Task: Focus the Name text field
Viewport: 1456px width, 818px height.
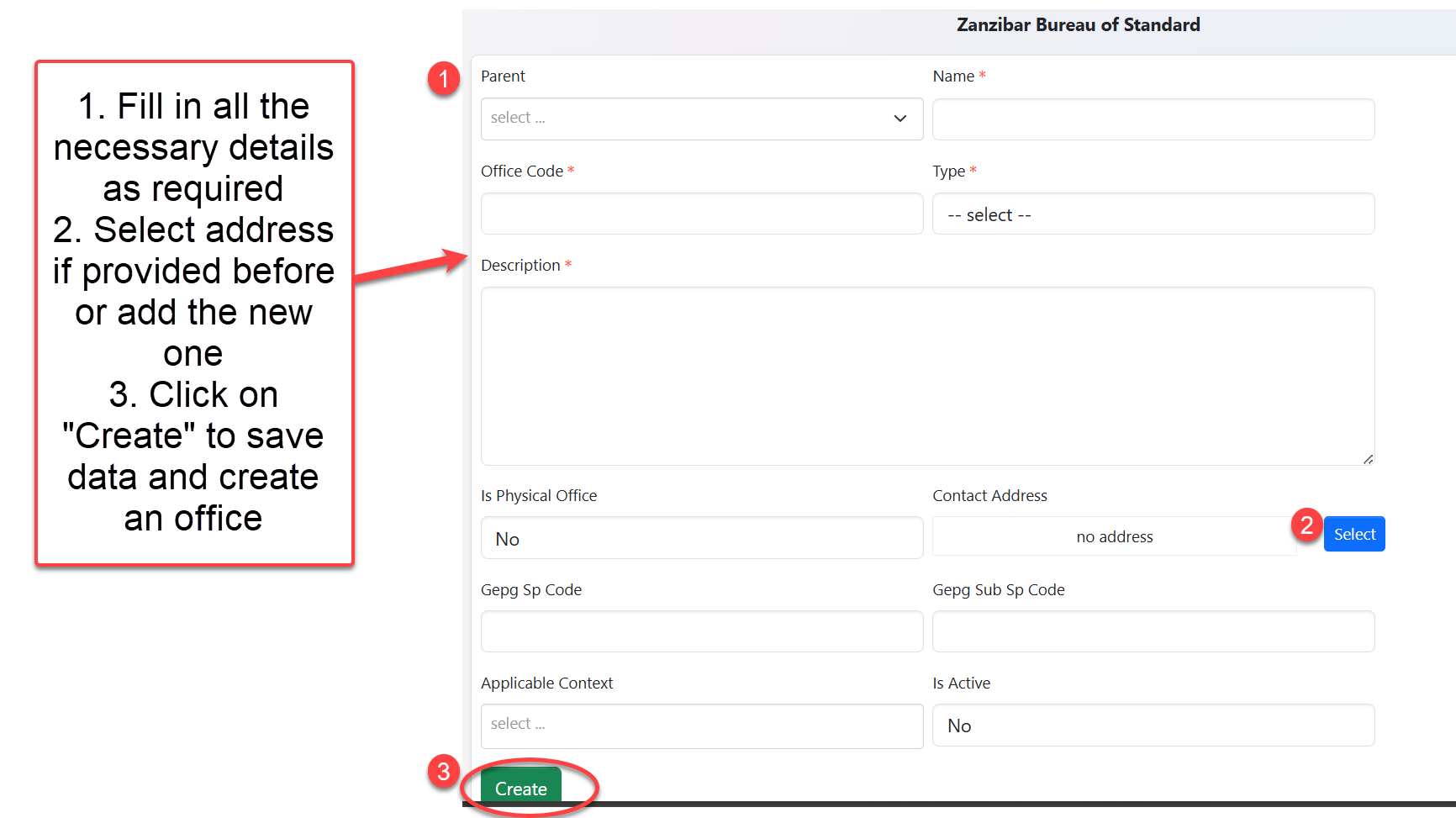Action: coord(1153,119)
